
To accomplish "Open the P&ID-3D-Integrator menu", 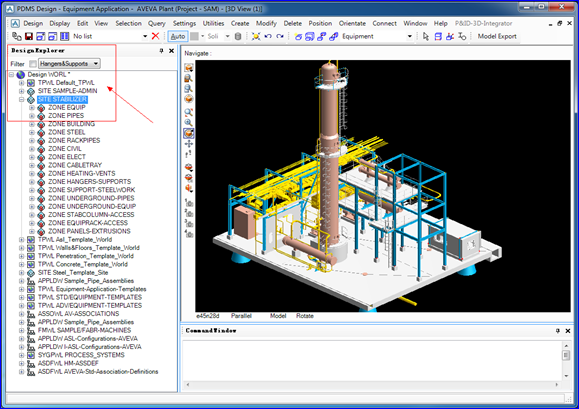I will [x=483, y=23].
